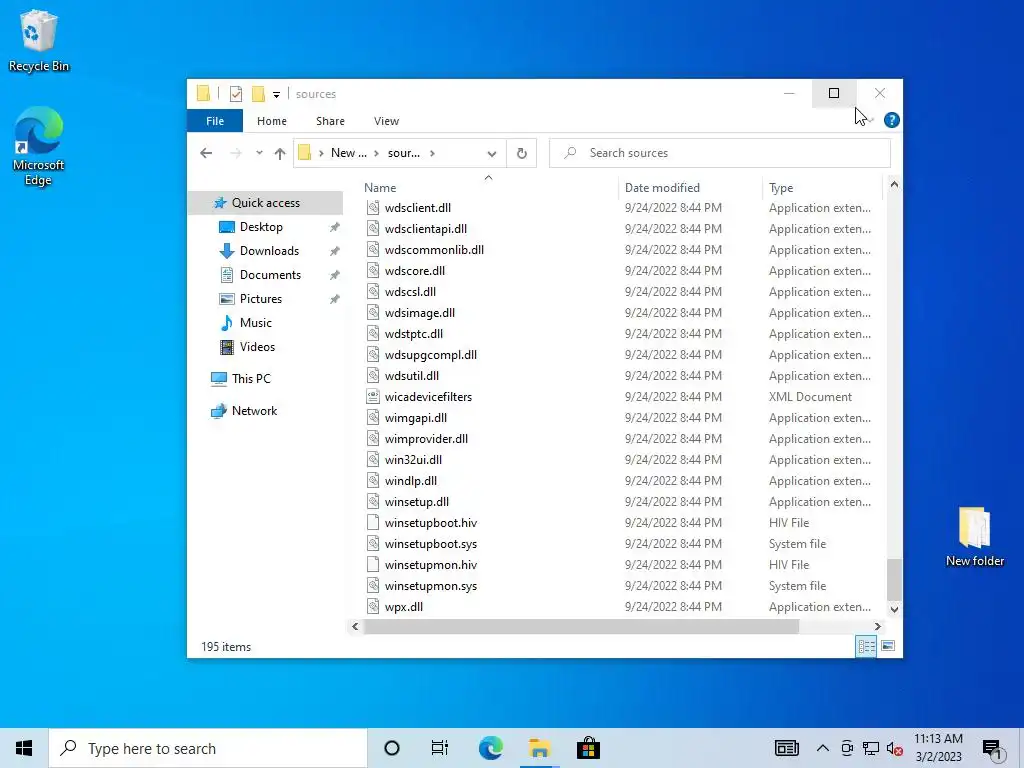The height and width of the screenshot is (768, 1024).
Task: Open the Explorer help icon
Action: pos(891,120)
